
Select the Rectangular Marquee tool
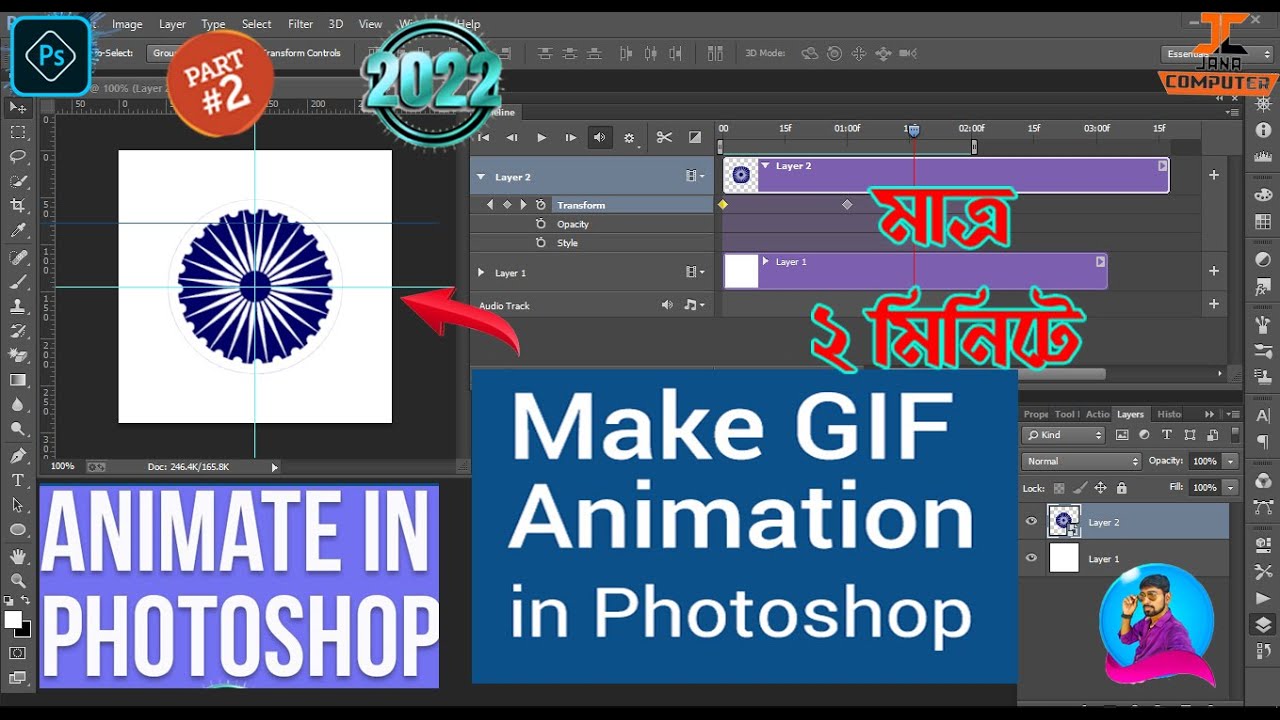click(x=18, y=132)
